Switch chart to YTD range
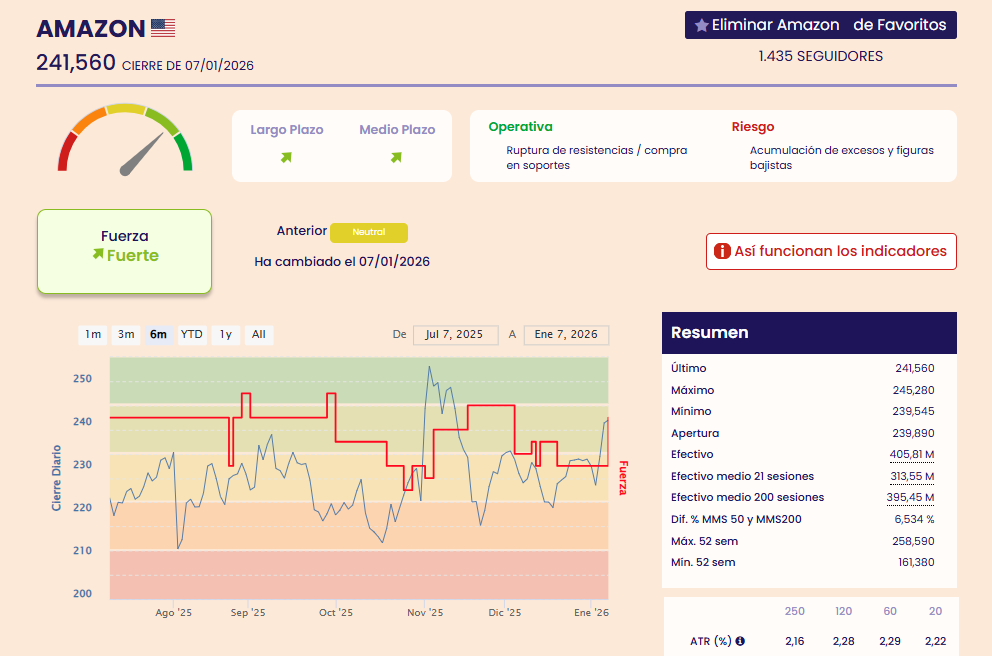 [191, 335]
